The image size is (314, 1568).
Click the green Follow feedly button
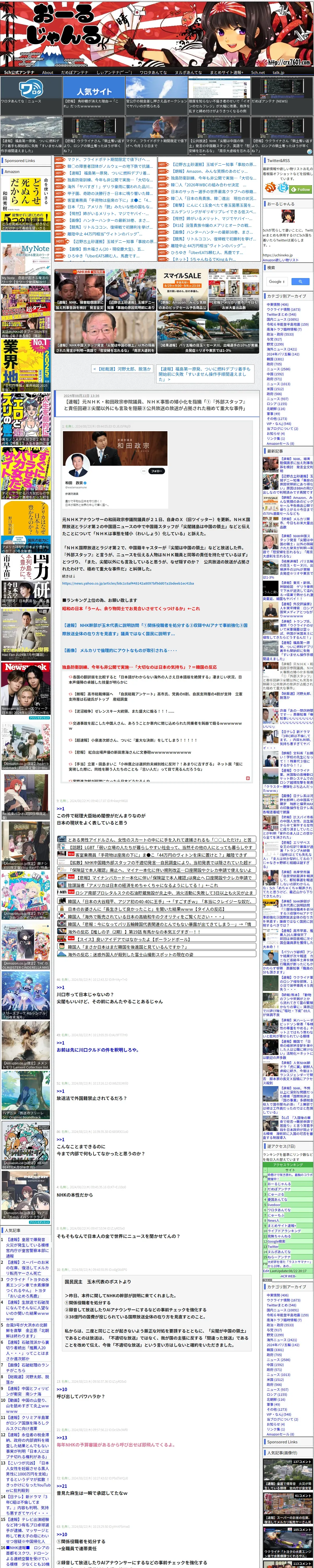click(x=301, y=189)
